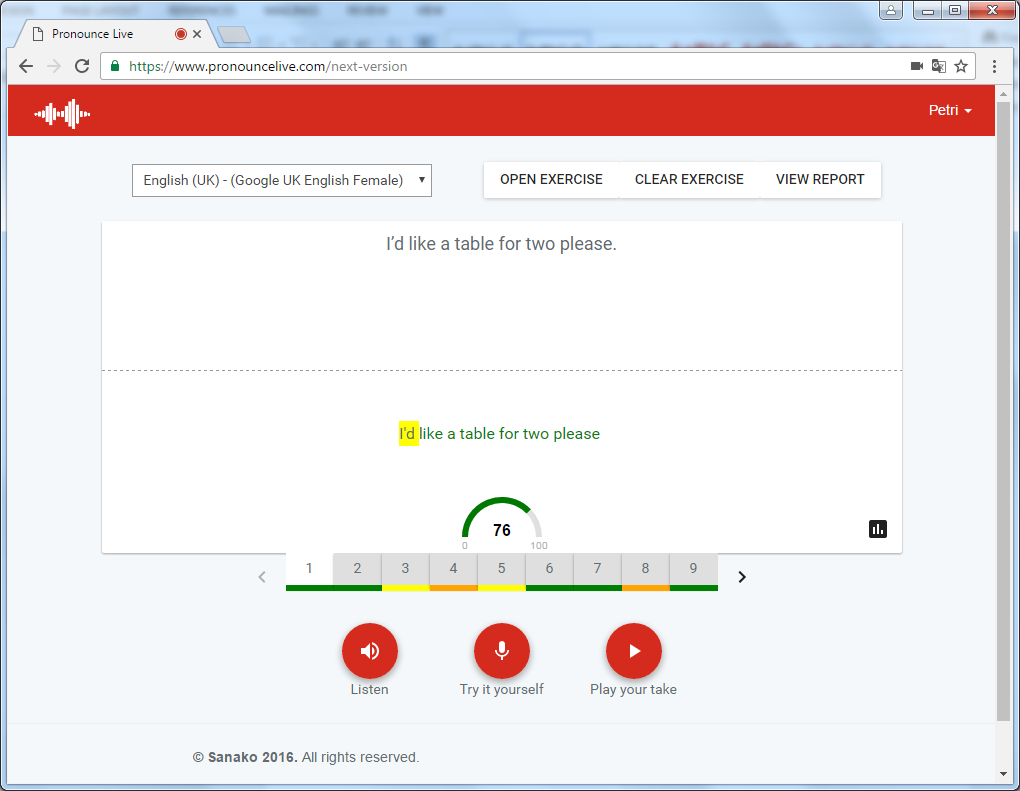Switch to sentence tab 4
1020x791 pixels.
click(x=453, y=569)
